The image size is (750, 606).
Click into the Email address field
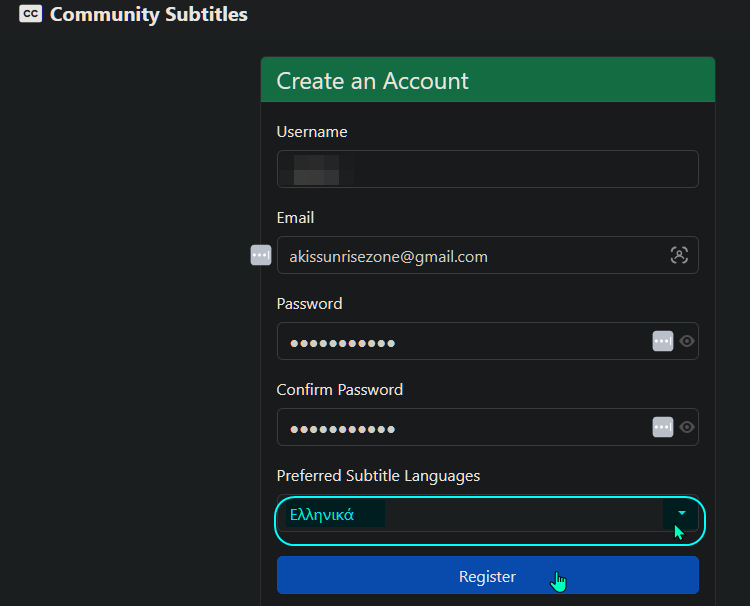[470, 255]
